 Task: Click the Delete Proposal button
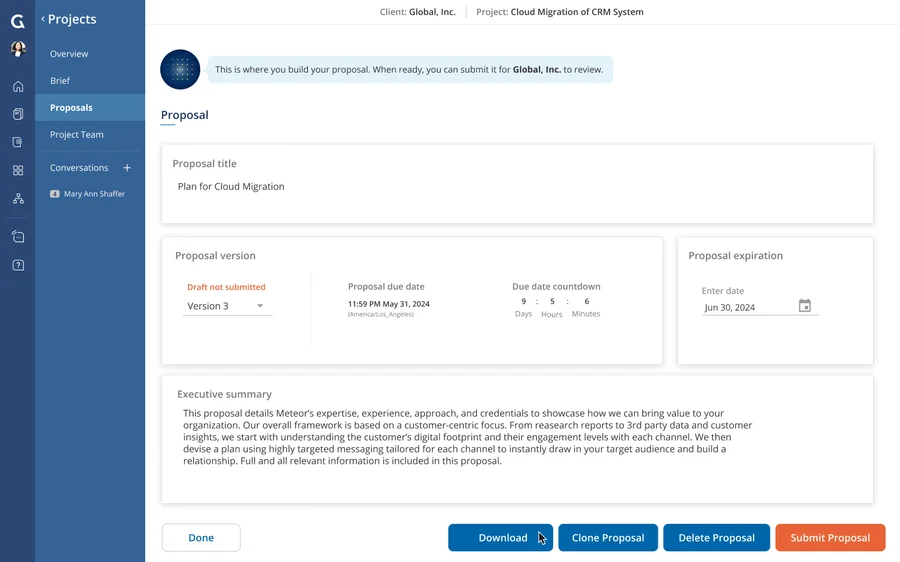[x=716, y=538]
